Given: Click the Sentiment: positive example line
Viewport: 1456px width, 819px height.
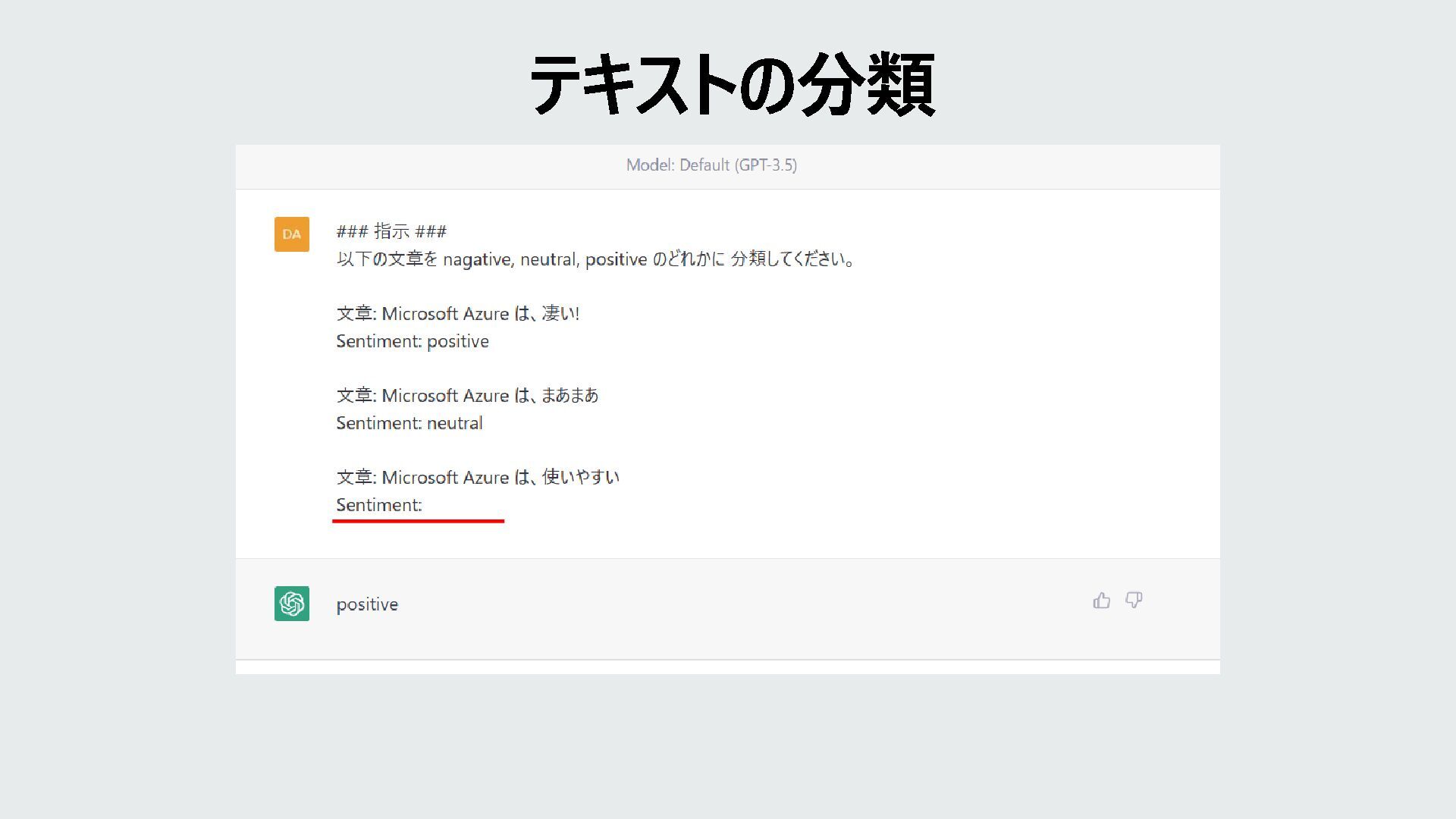Looking at the screenshot, I should tap(413, 341).
